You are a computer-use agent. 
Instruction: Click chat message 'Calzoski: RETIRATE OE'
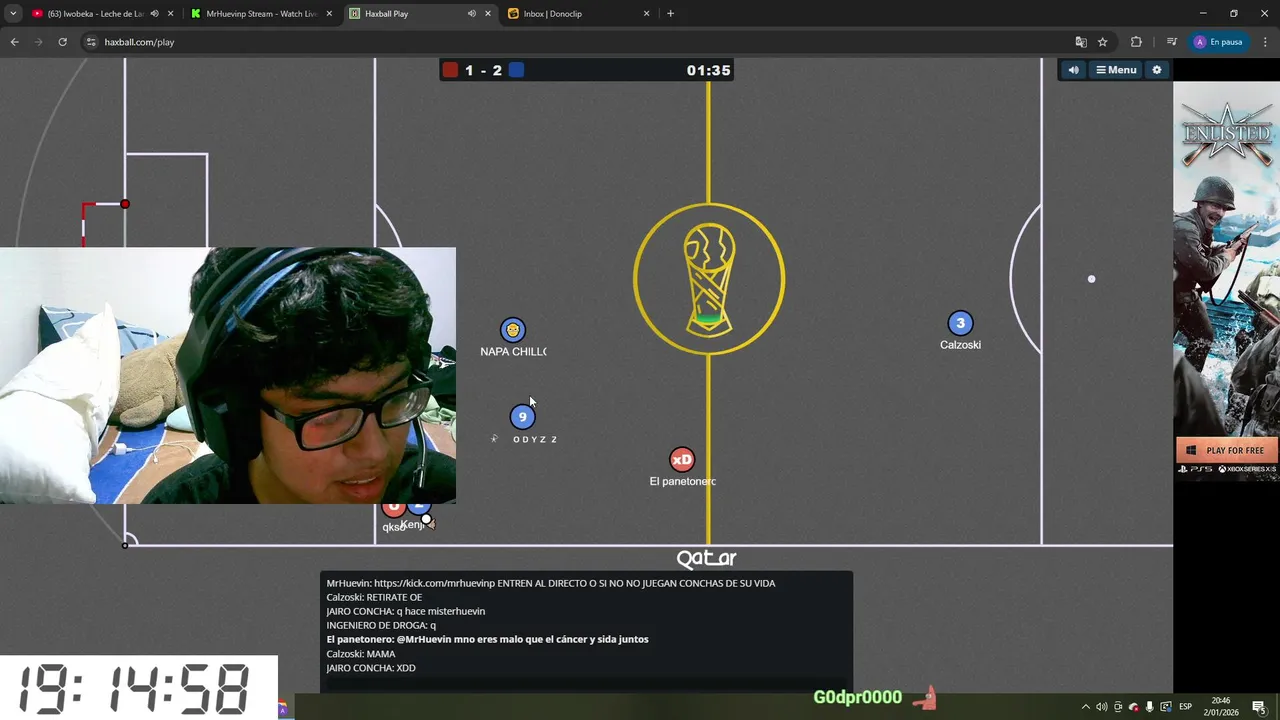pos(374,597)
